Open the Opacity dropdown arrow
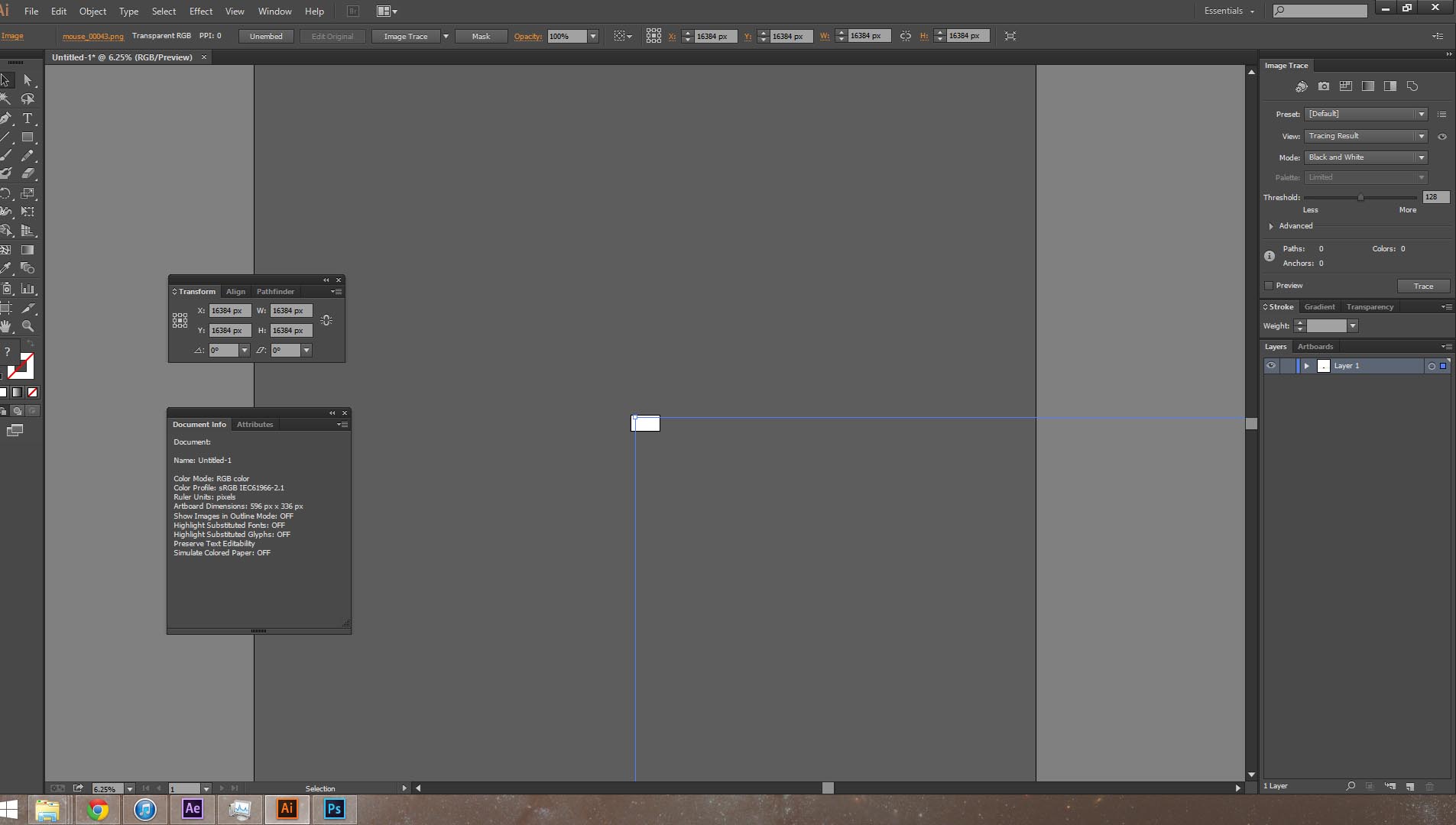Viewport: 1456px width, 825px height. [592, 37]
